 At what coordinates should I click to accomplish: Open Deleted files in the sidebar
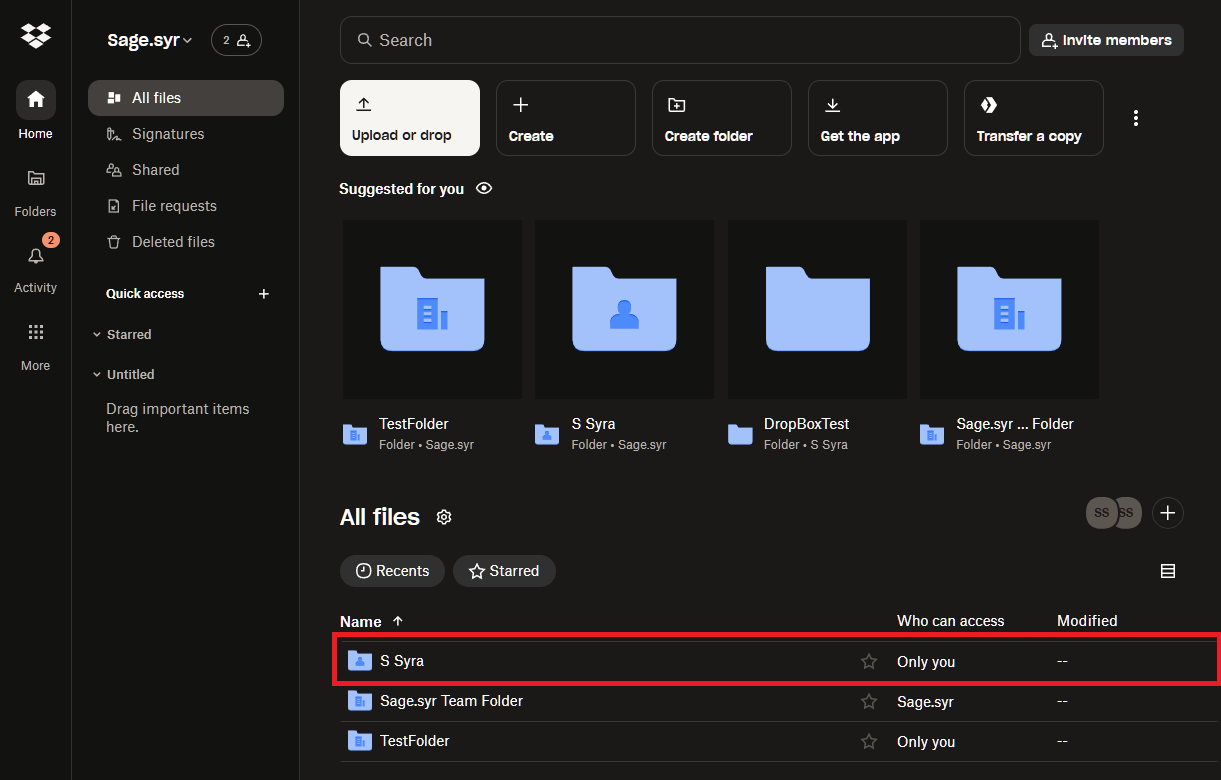tap(186, 242)
